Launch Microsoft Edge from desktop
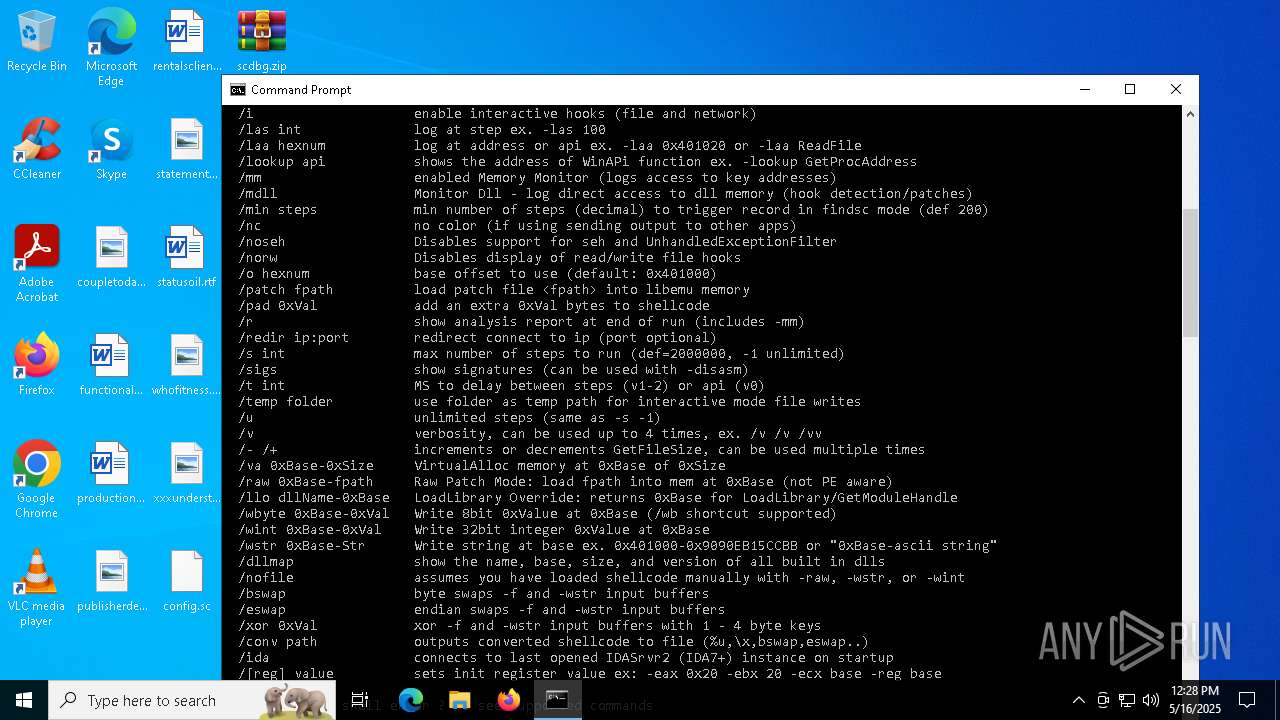Image resolution: width=1280 pixels, height=720 pixels. [x=111, y=48]
